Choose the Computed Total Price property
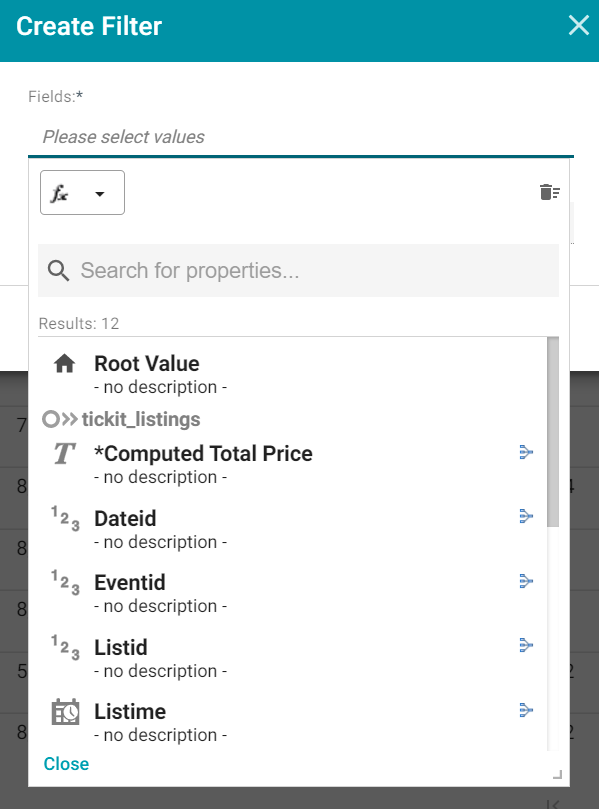 click(x=203, y=454)
